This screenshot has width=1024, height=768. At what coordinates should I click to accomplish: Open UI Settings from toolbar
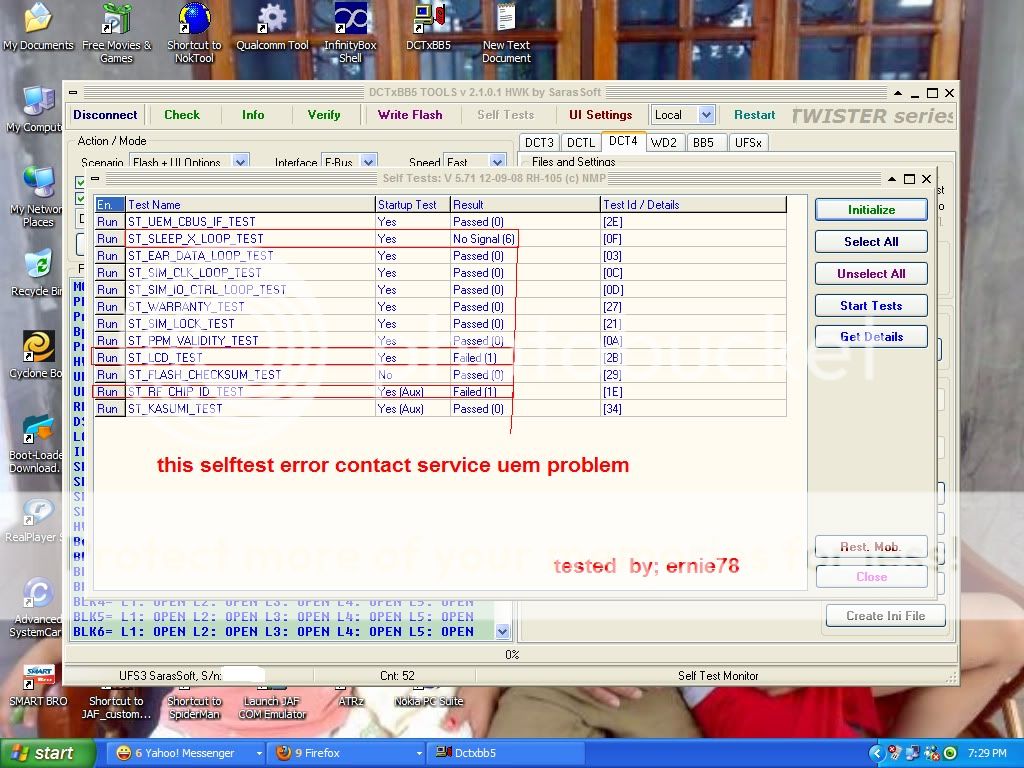(x=601, y=115)
